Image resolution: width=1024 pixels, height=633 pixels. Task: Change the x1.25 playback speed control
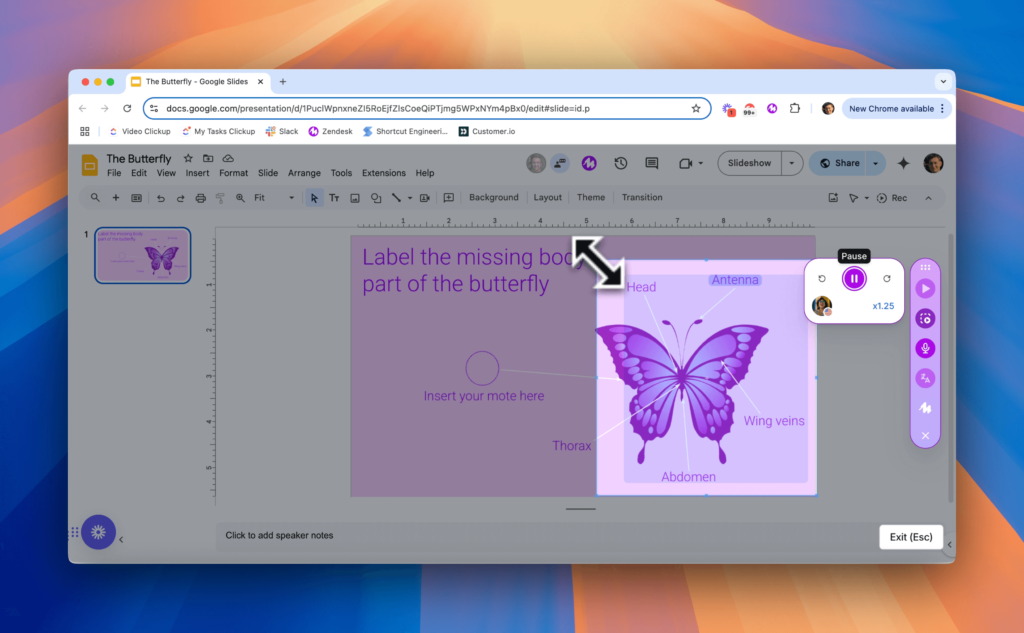point(883,306)
